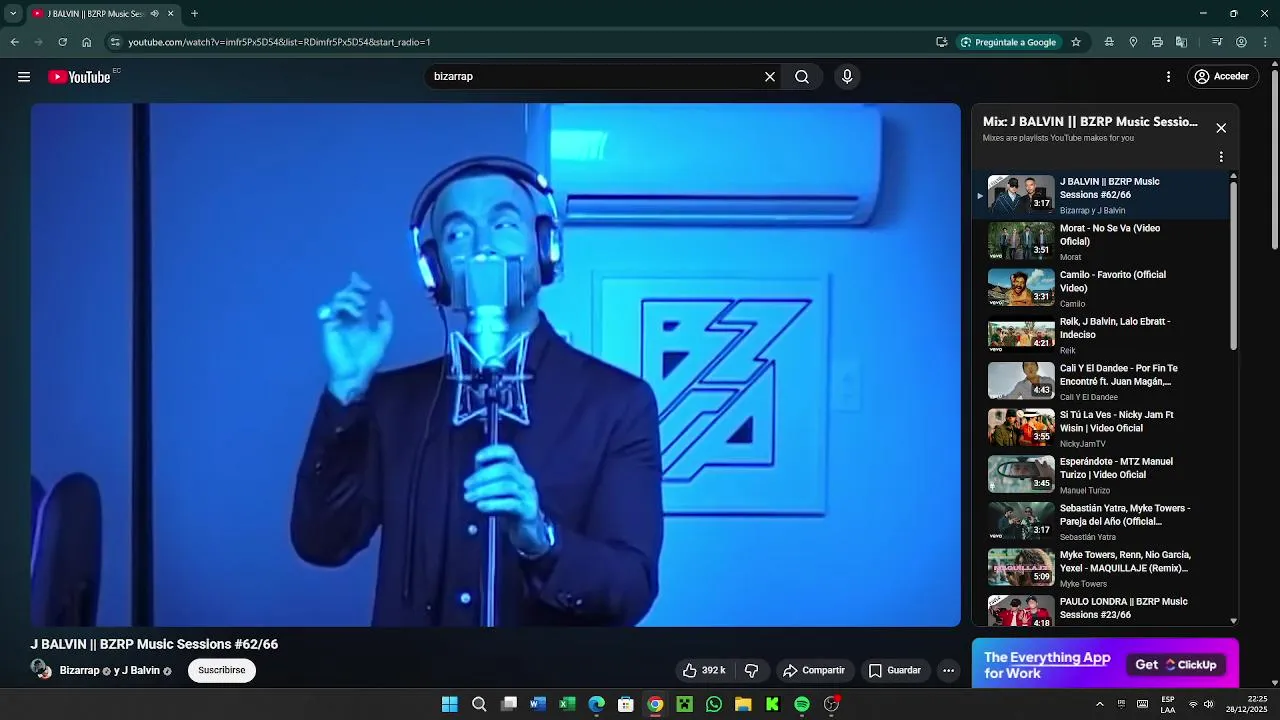
Task: Select Cali Y El Dandee Por Fin Te Encontré
Action: [1100, 382]
